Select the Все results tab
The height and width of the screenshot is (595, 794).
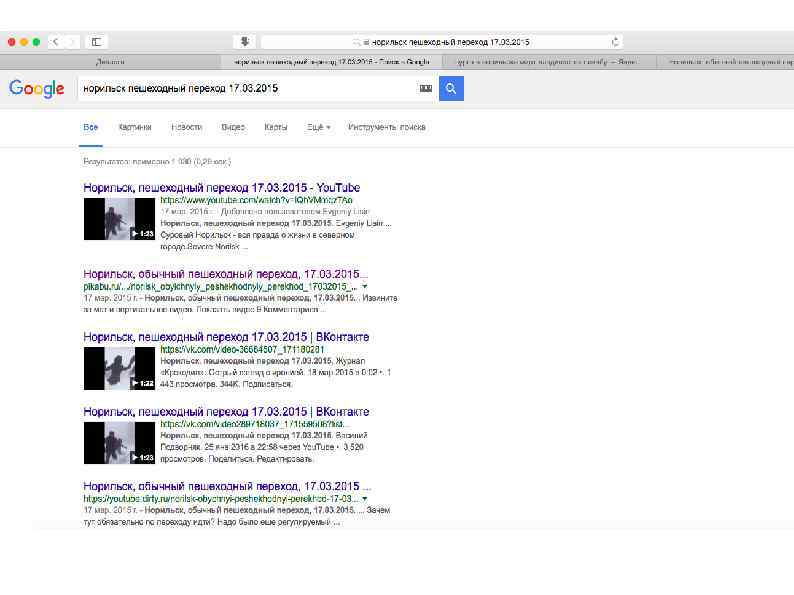pyautogui.click(x=91, y=127)
